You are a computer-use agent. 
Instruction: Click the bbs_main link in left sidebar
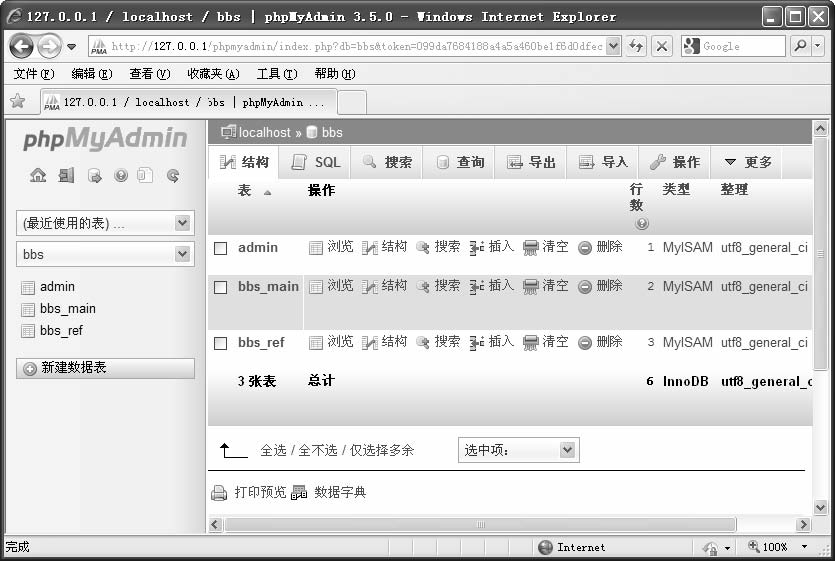point(68,309)
